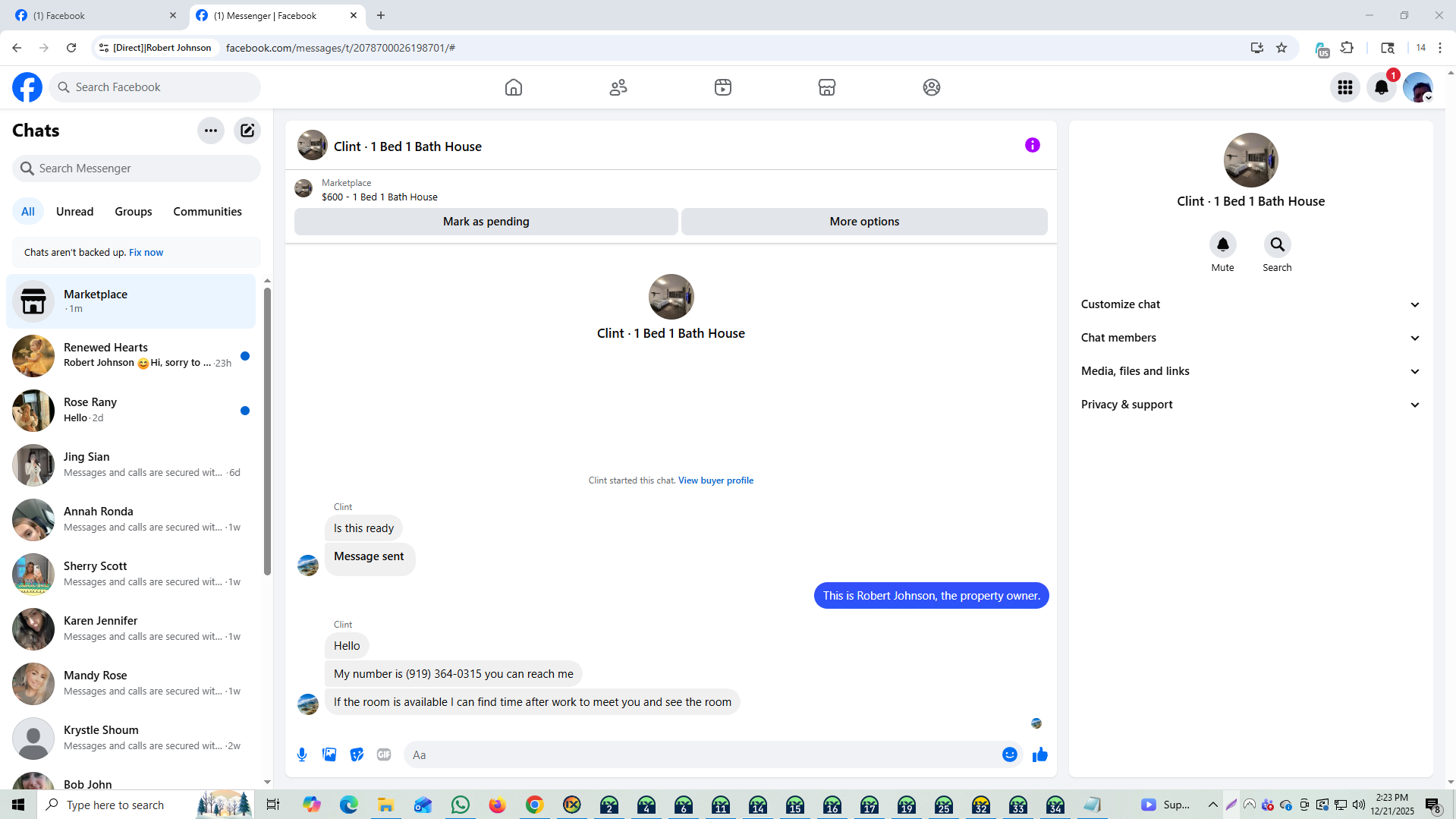Image resolution: width=1456 pixels, height=819 pixels.
Task: Click More options button
Action: pyautogui.click(x=864, y=222)
